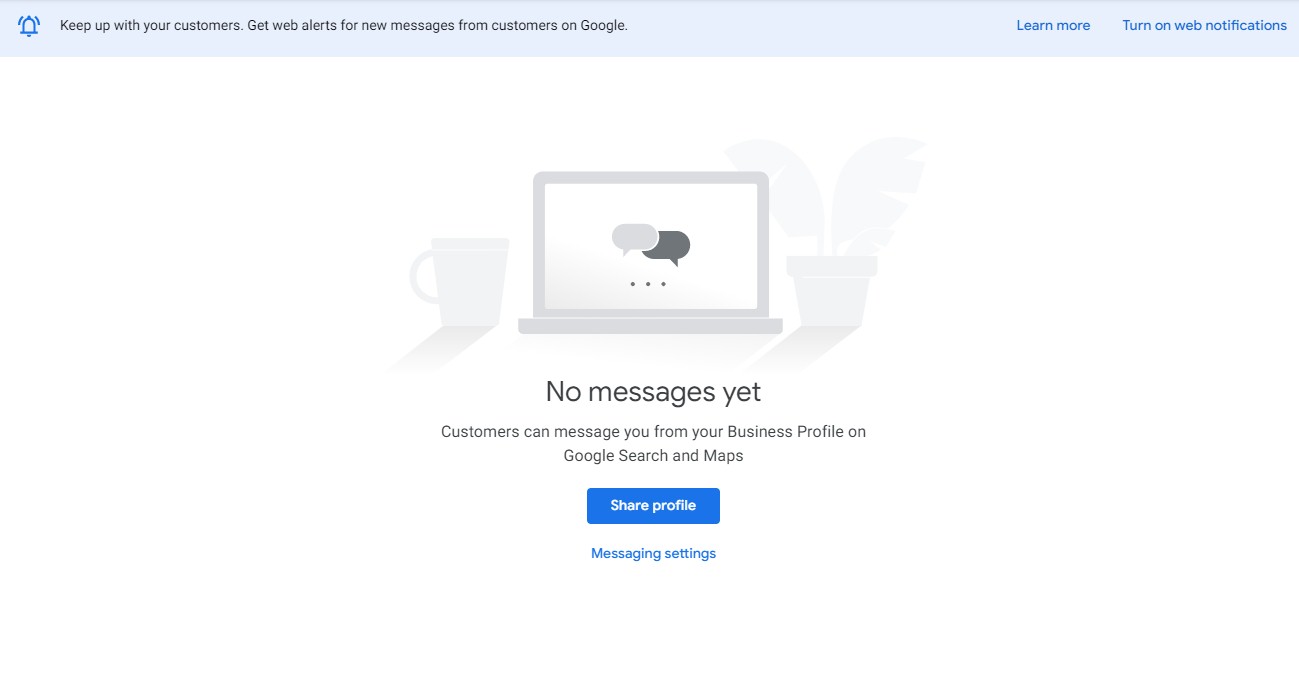Click the No messages yet heading
1299x676 pixels.
(x=653, y=392)
